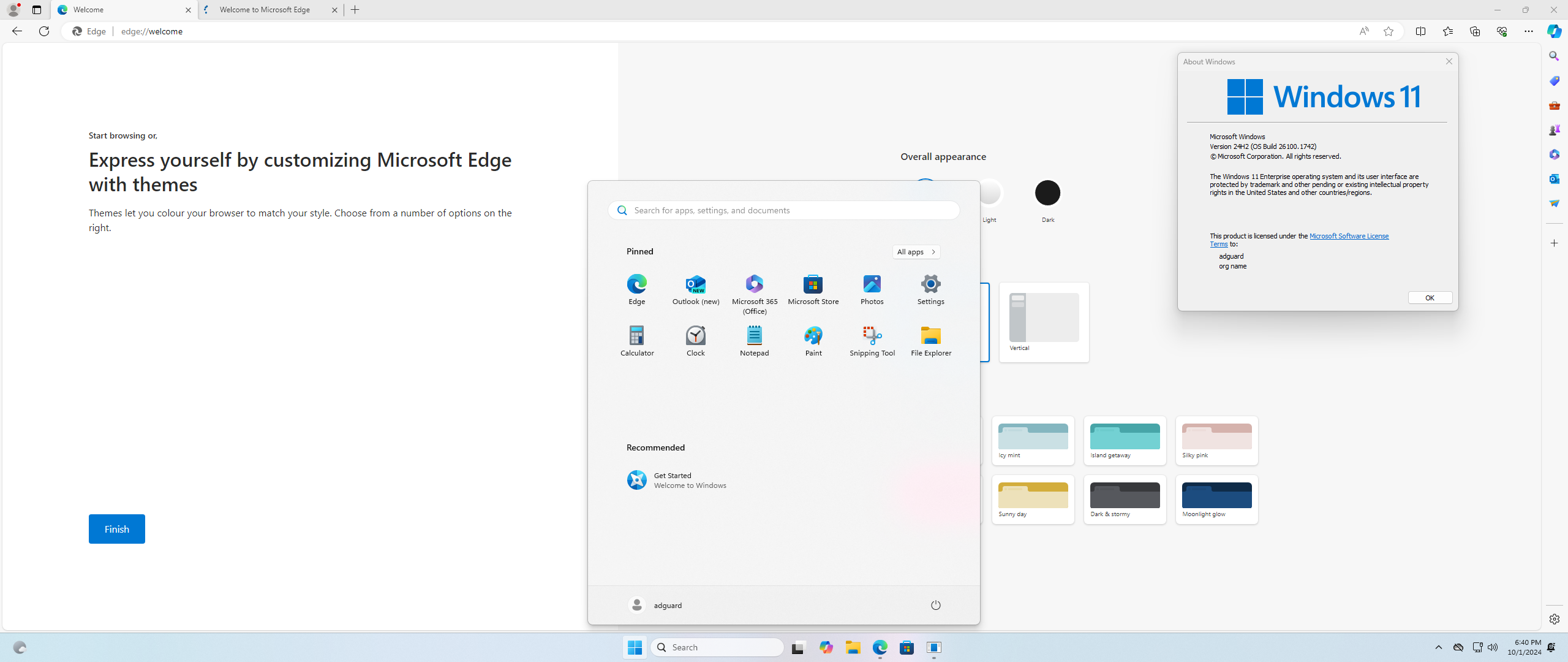Open Copilot from the taskbar

826,647
